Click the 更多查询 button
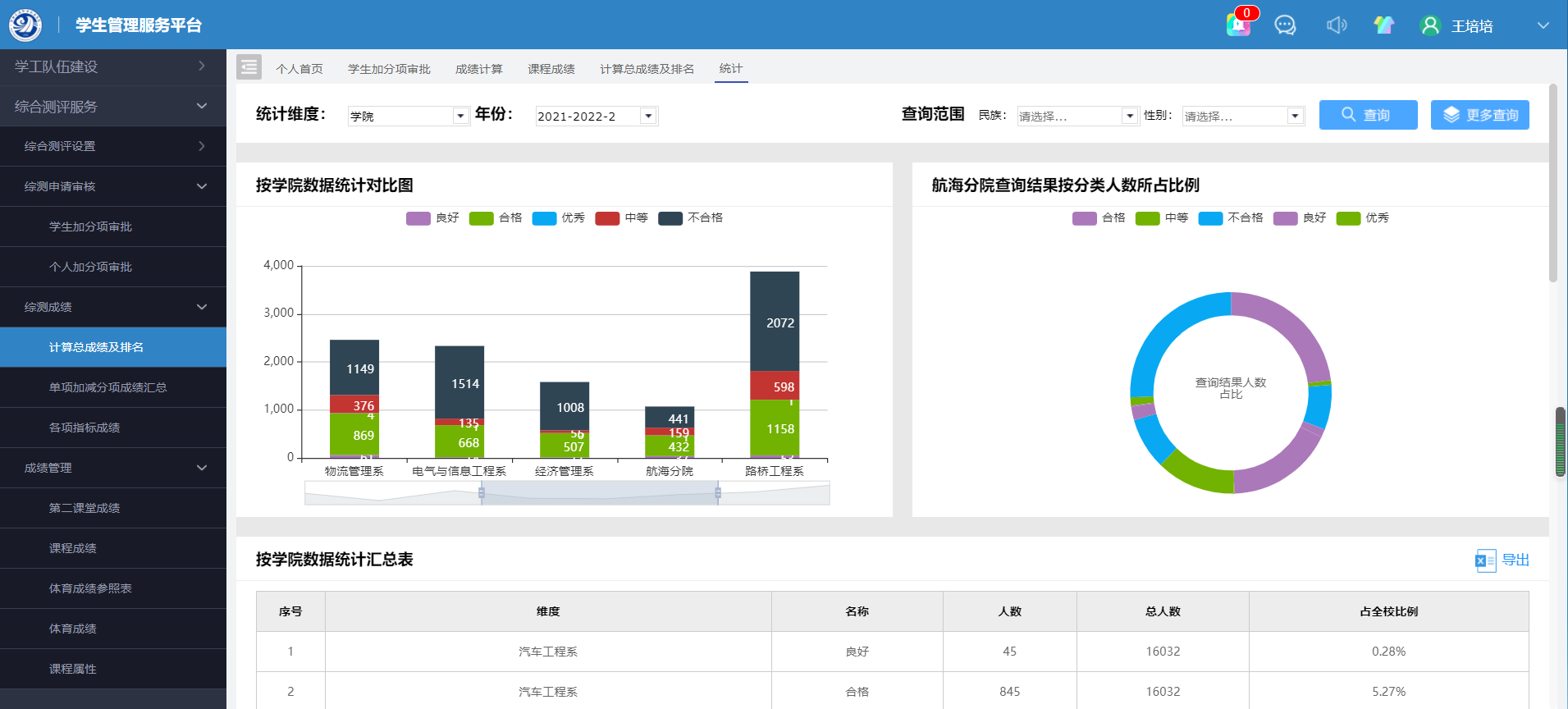 click(x=1479, y=115)
